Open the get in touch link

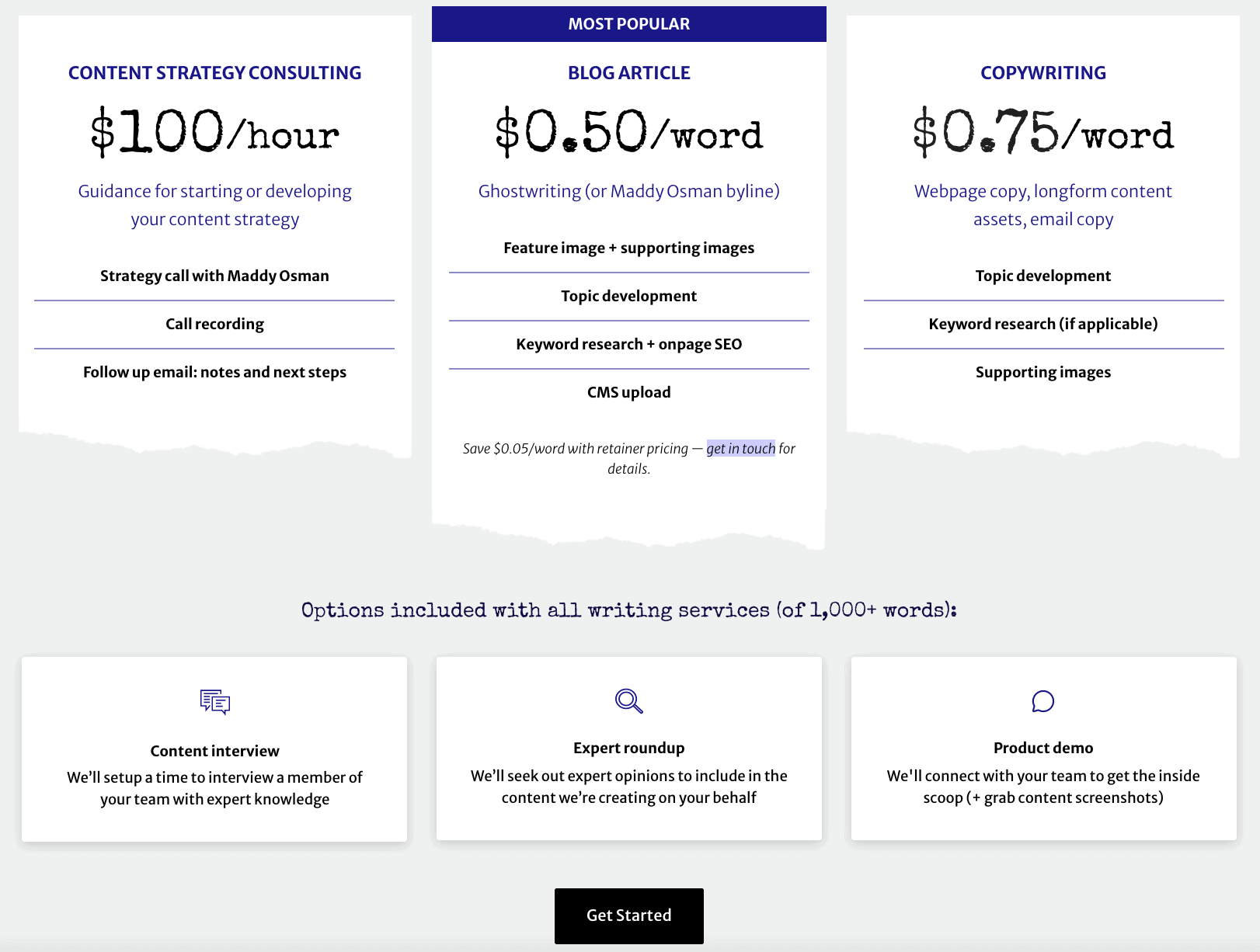pos(740,448)
